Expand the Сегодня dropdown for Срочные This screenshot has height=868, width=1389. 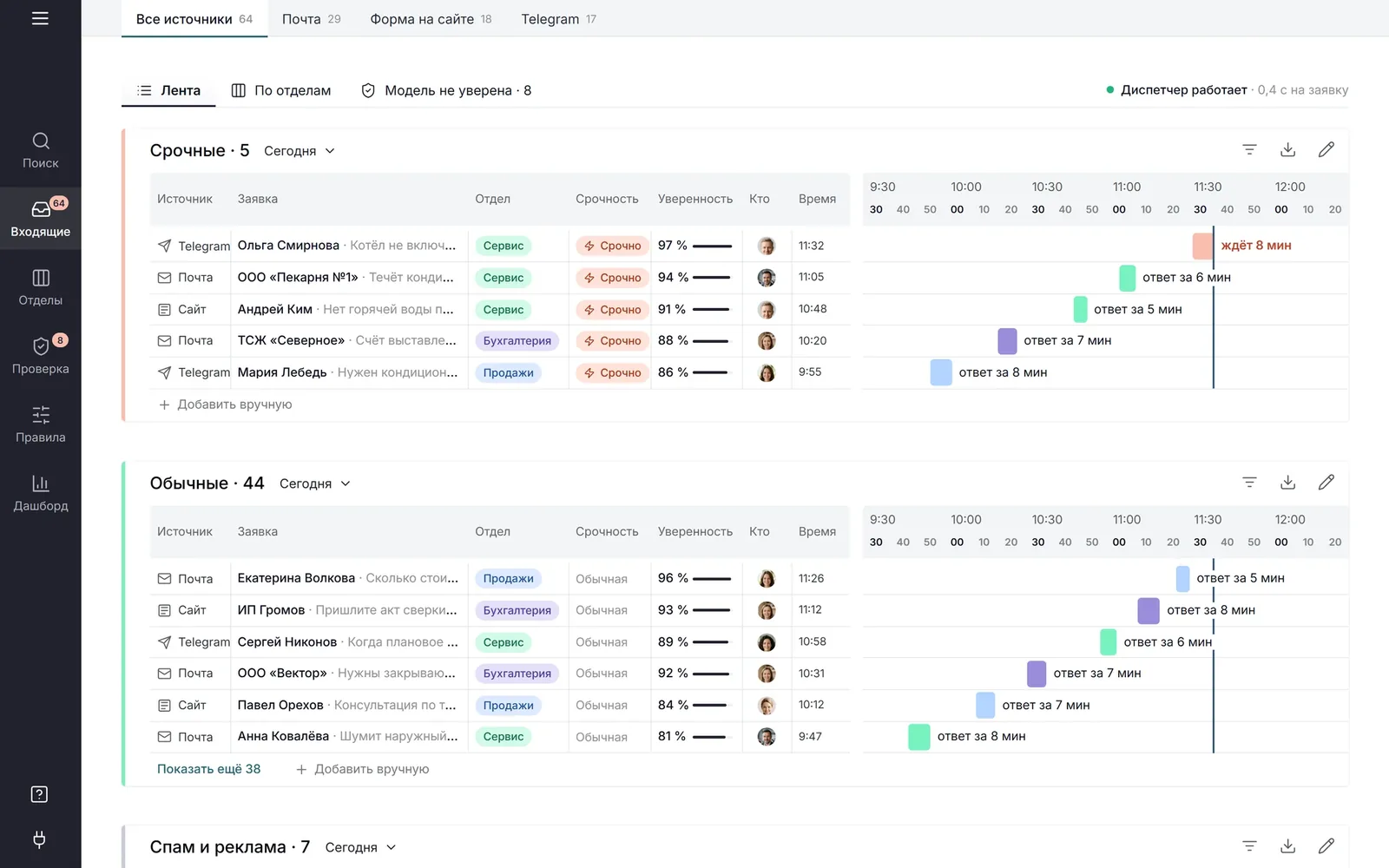[300, 151]
